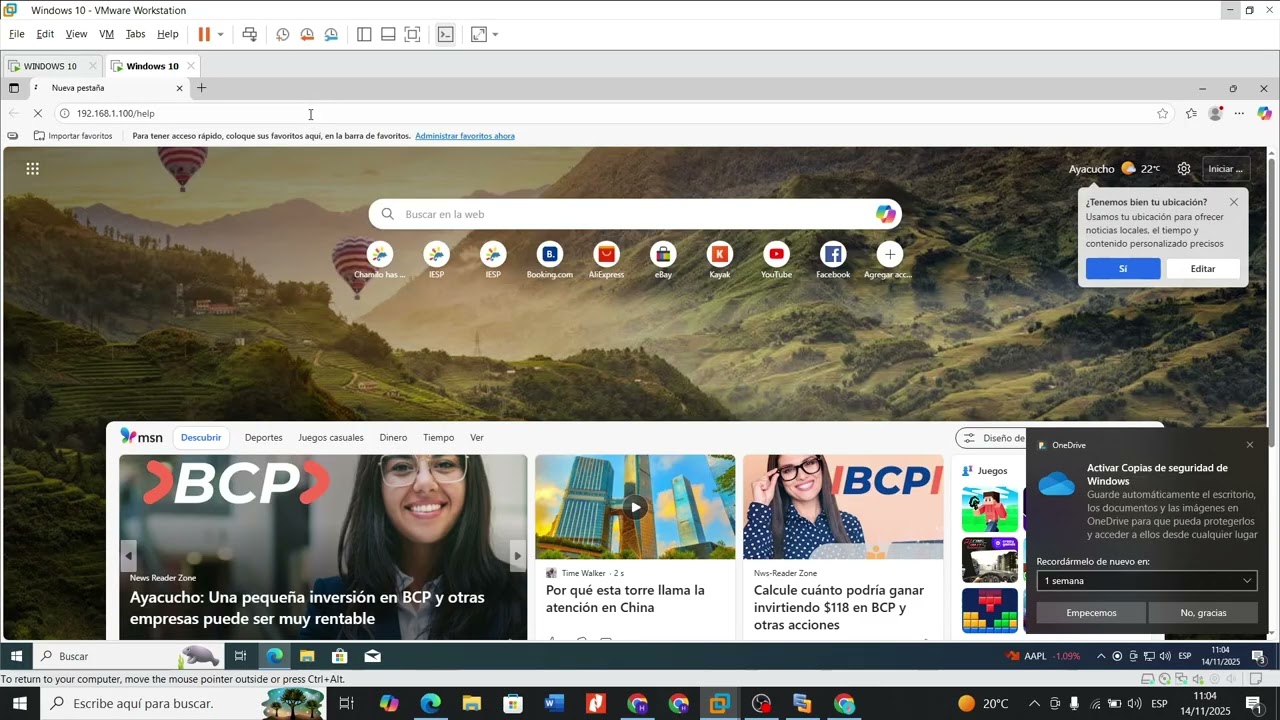Open the Ayacucho weather widget

tap(1114, 169)
